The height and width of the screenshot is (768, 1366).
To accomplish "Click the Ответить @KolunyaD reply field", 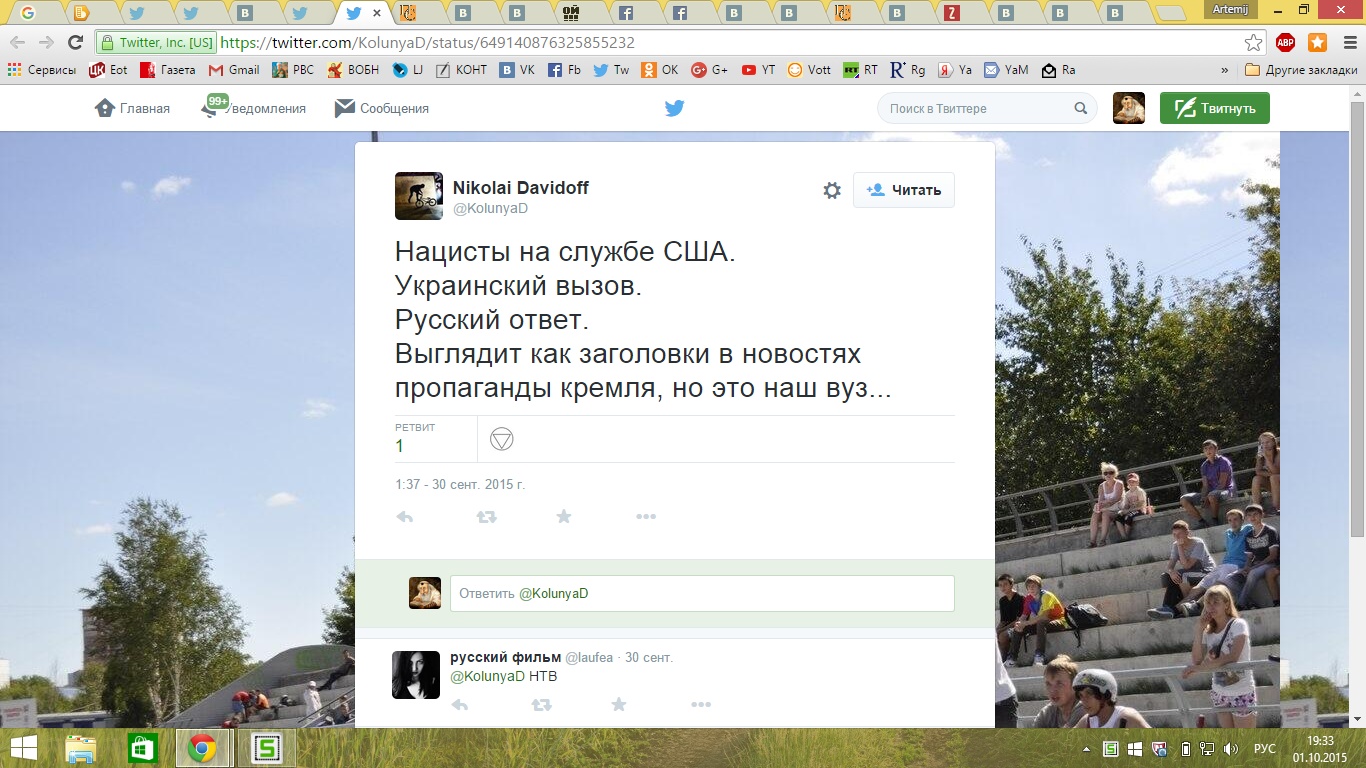I will pos(702,593).
